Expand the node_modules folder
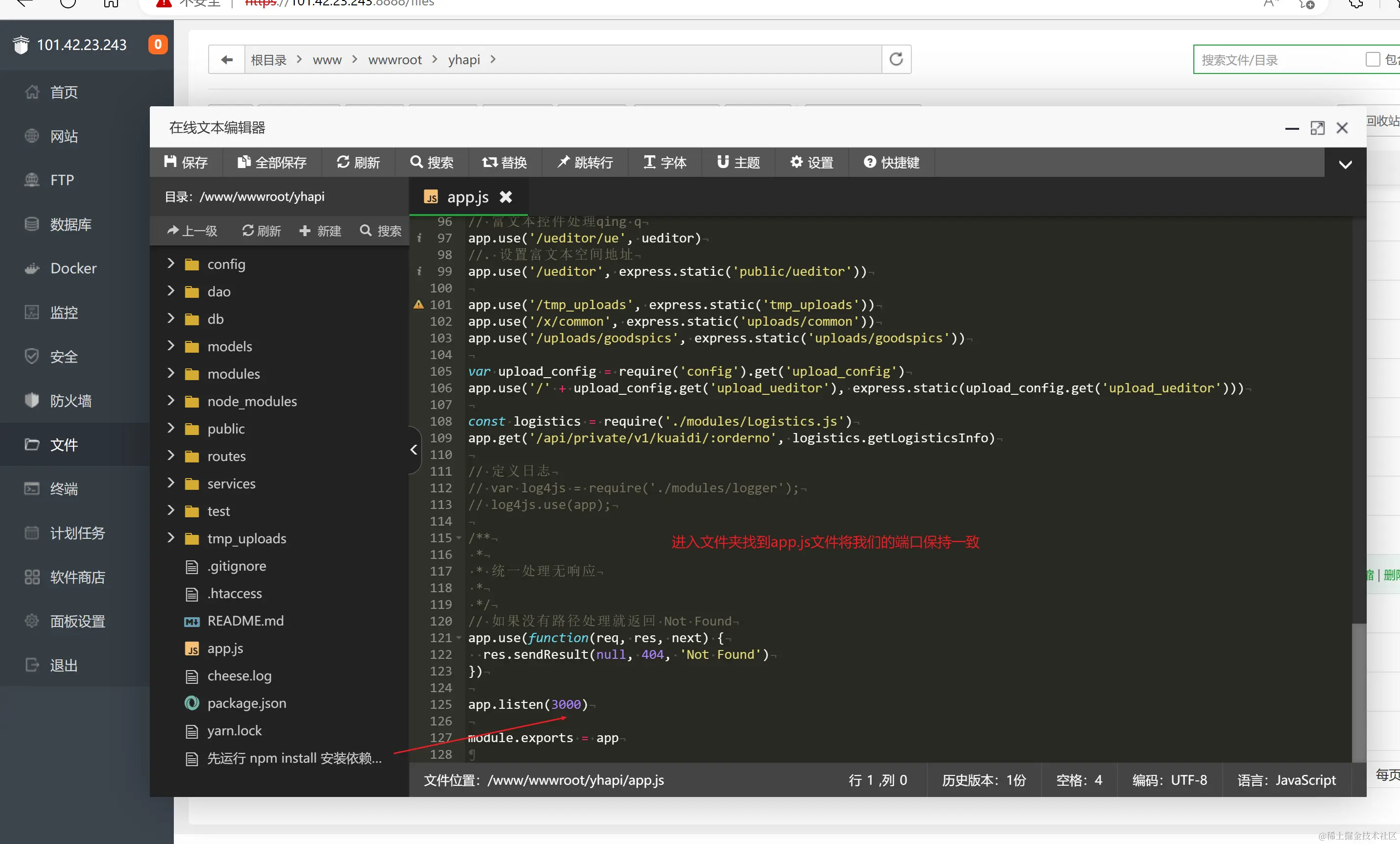This screenshot has height=844, width=1400. 170,401
